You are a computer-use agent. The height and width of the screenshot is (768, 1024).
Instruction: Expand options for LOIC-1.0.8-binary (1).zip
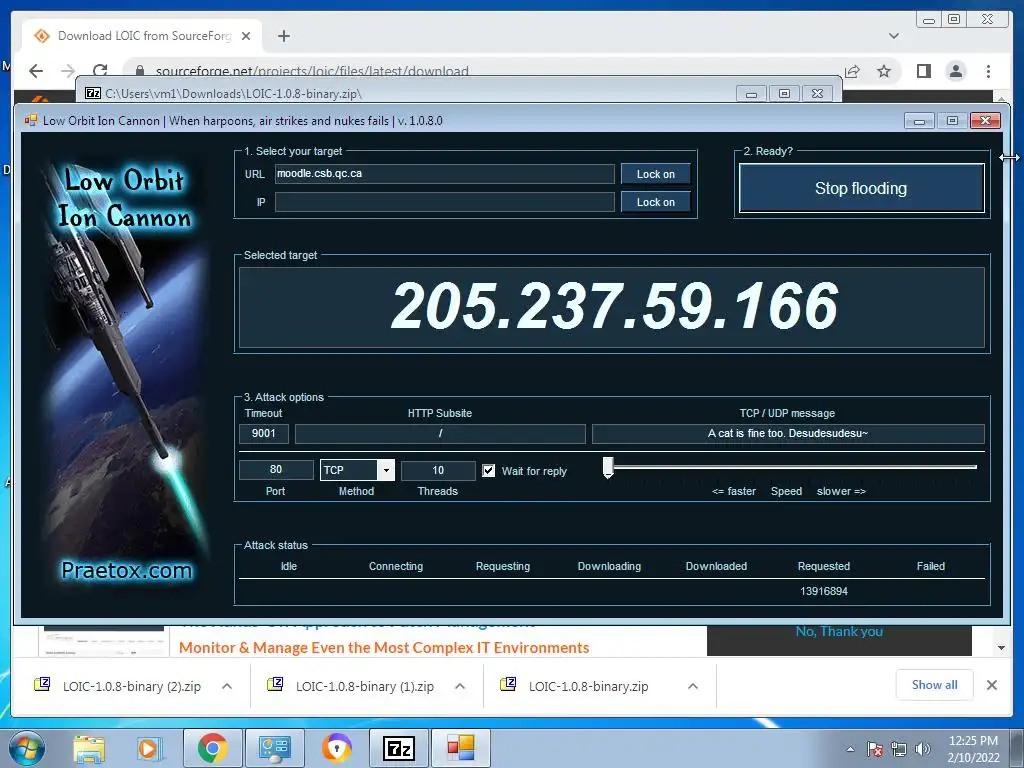pos(460,686)
